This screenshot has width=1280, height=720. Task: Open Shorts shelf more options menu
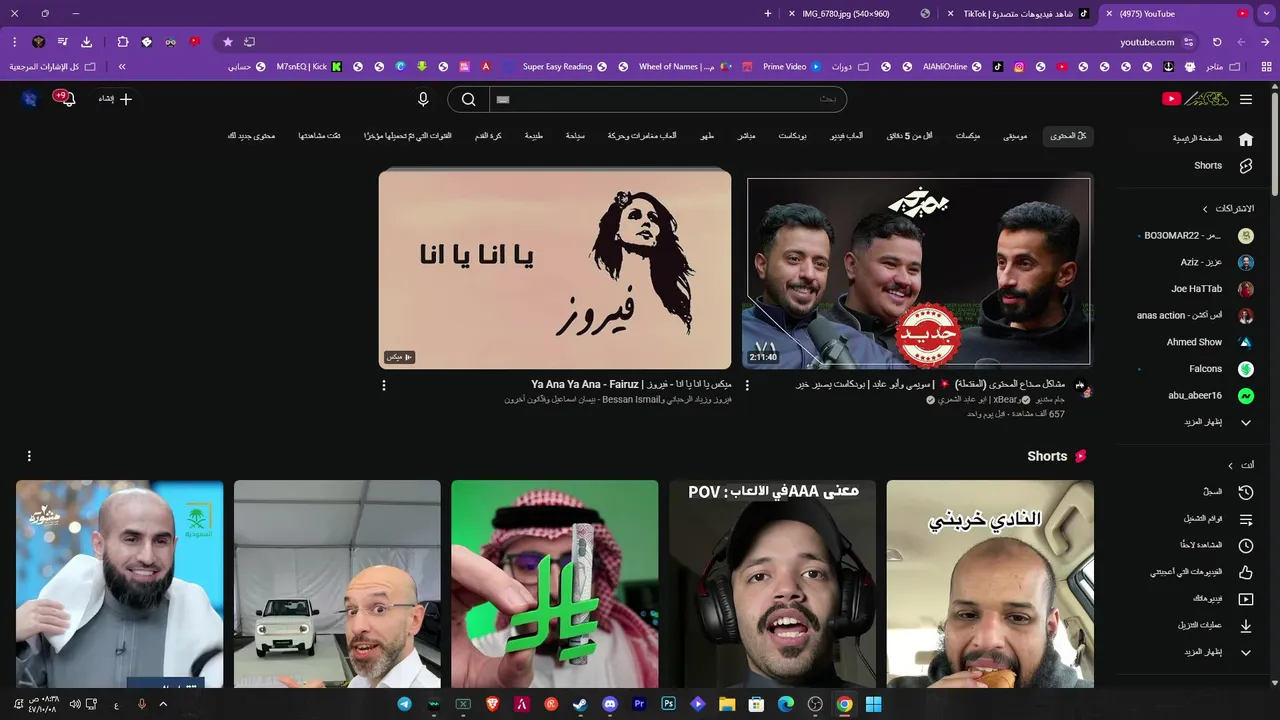(29, 456)
